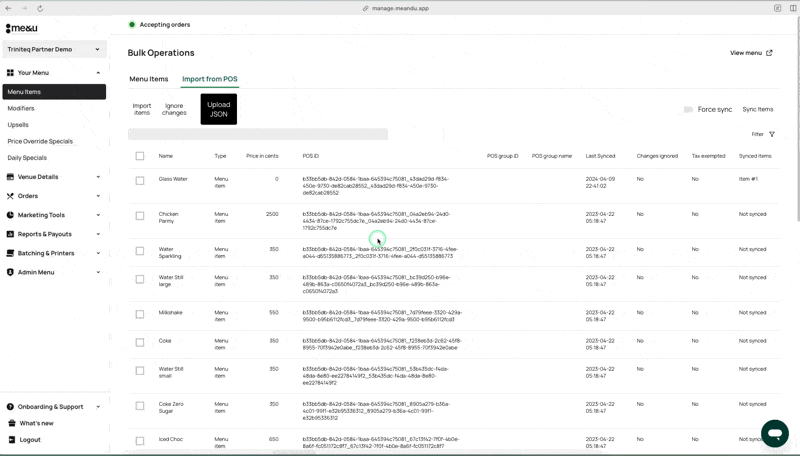800x456 pixels.
Task: Click the loading progress bar below Import items
Action: point(257,133)
